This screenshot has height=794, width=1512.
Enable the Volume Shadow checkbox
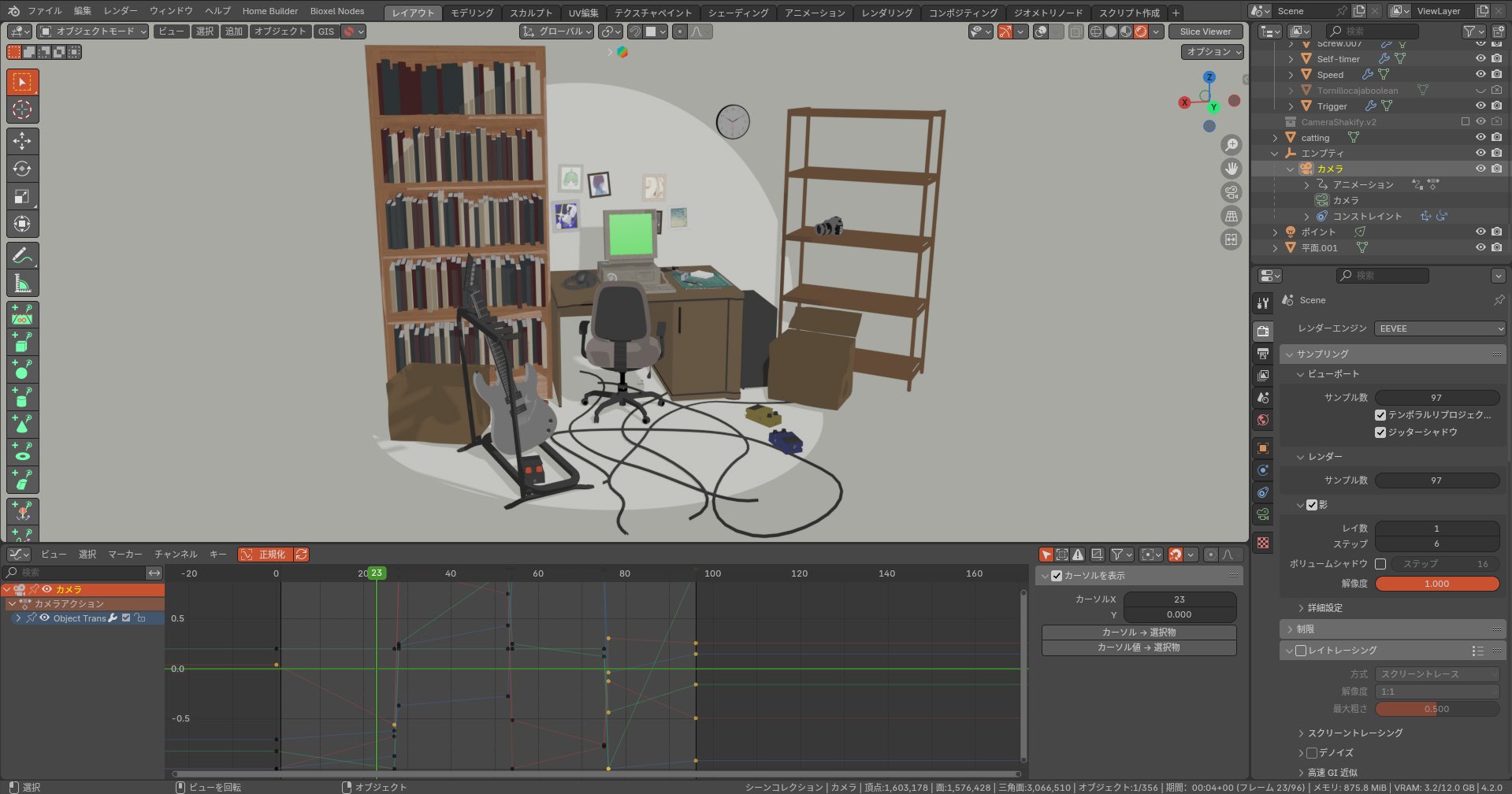(x=1380, y=563)
